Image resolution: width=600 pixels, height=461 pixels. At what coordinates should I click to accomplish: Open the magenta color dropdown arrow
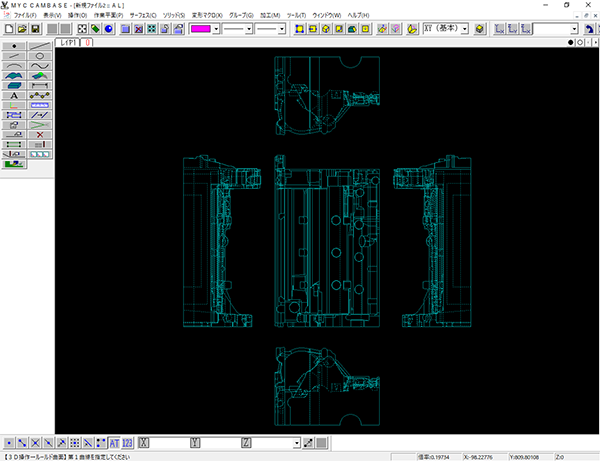coord(216,29)
